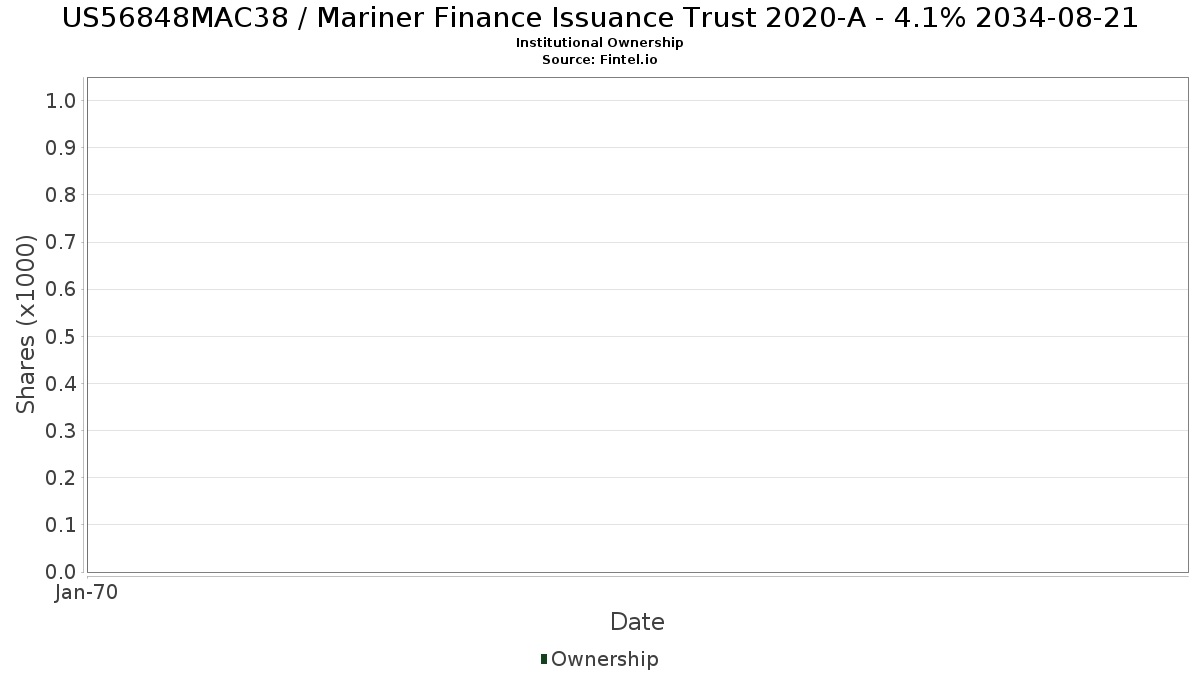The width and height of the screenshot is (1200, 675).
Task: Select the 0.1 y-axis tick label
Action: coord(61,525)
